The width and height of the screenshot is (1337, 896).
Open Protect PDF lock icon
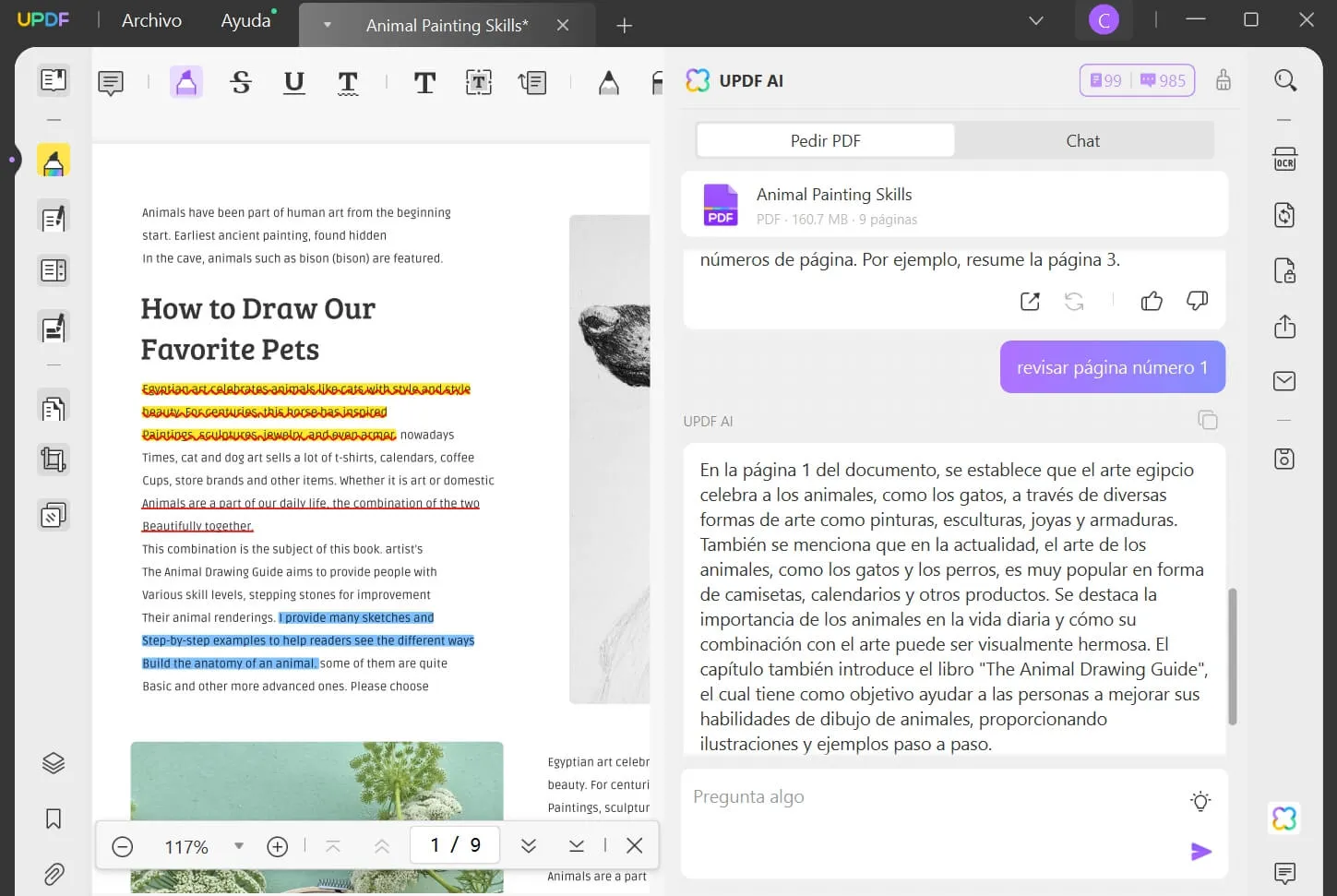click(1285, 270)
